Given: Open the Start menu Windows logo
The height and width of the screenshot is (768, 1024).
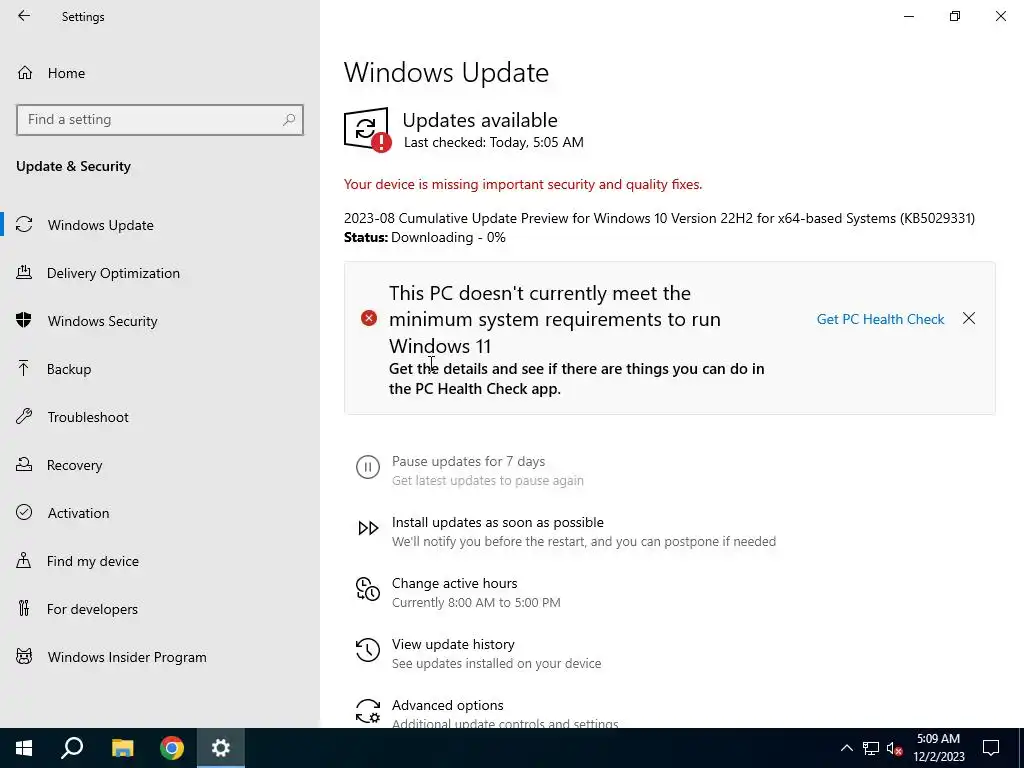Looking at the screenshot, I should click(x=24, y=748).
